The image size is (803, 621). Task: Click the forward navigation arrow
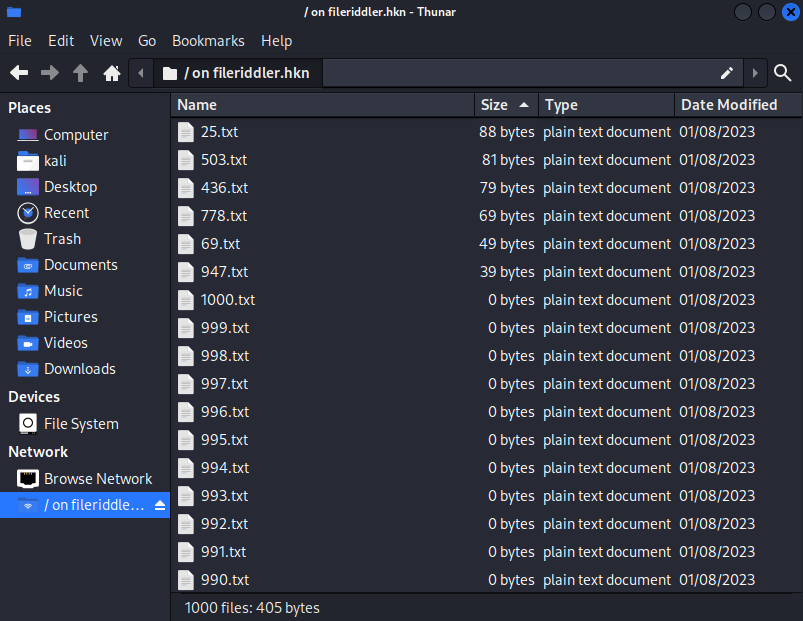(50, 73)
